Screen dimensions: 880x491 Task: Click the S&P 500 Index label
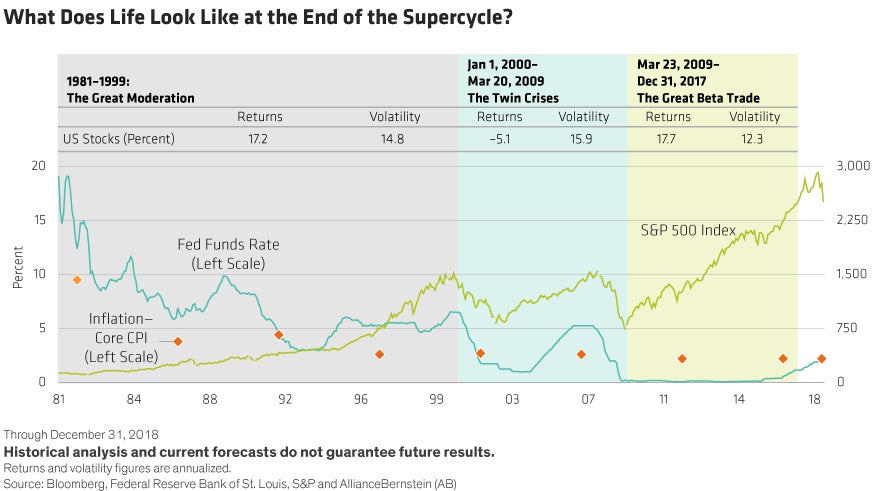[688, 230]
